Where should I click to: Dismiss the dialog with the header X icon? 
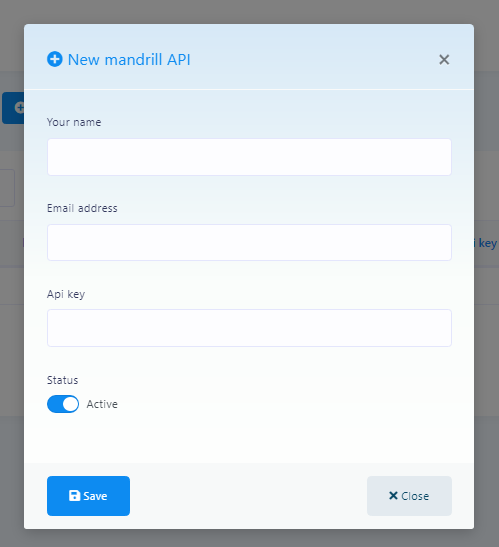pos(444,60)
